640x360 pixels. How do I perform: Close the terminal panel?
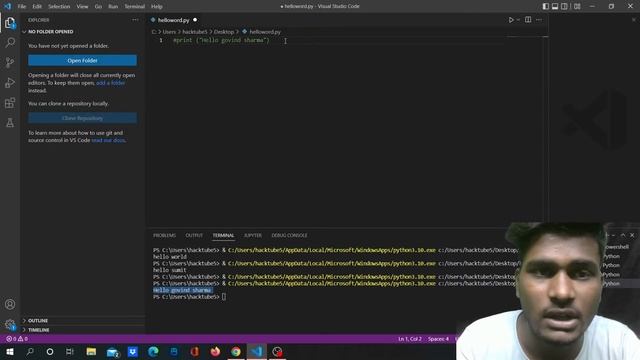pyautogui.click(x=632, y=235)
